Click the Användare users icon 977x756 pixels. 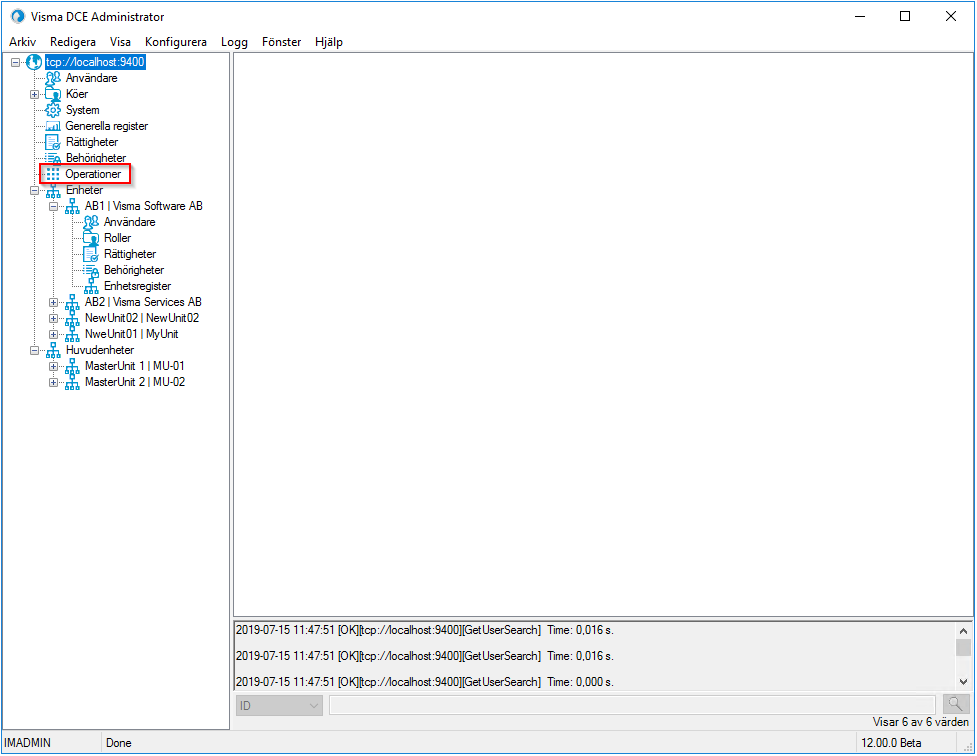tap(52, 78)
